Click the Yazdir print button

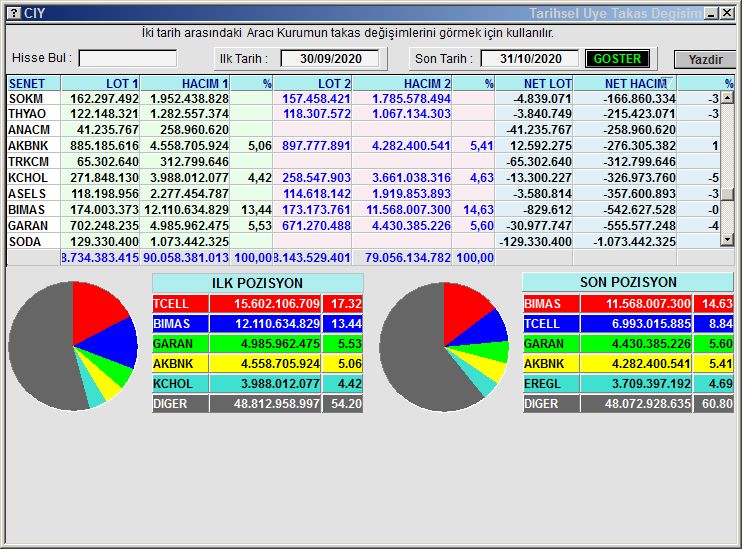coord(704,60)
